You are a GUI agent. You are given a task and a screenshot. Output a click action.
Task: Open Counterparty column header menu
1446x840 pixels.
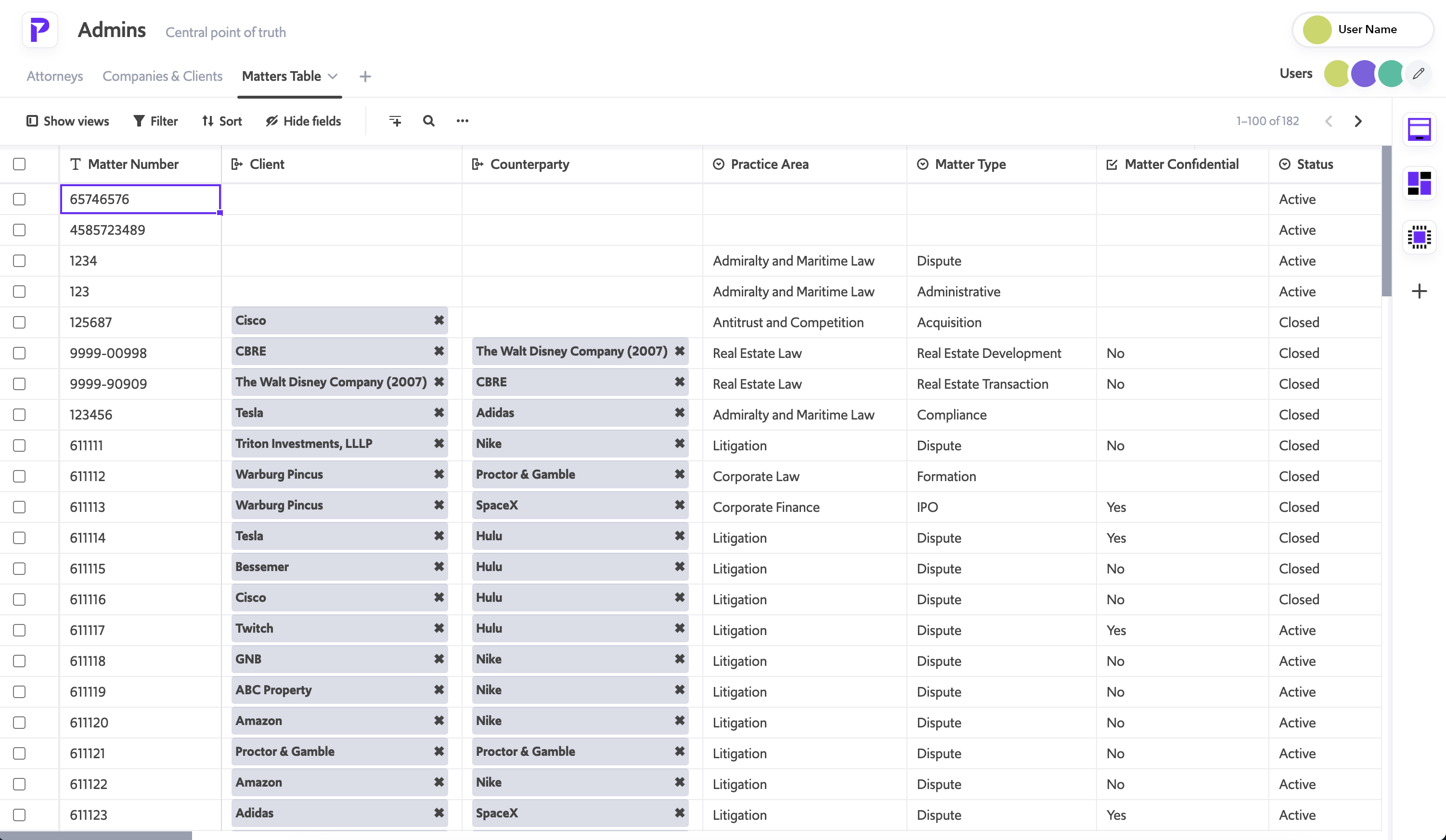point(582,164)
